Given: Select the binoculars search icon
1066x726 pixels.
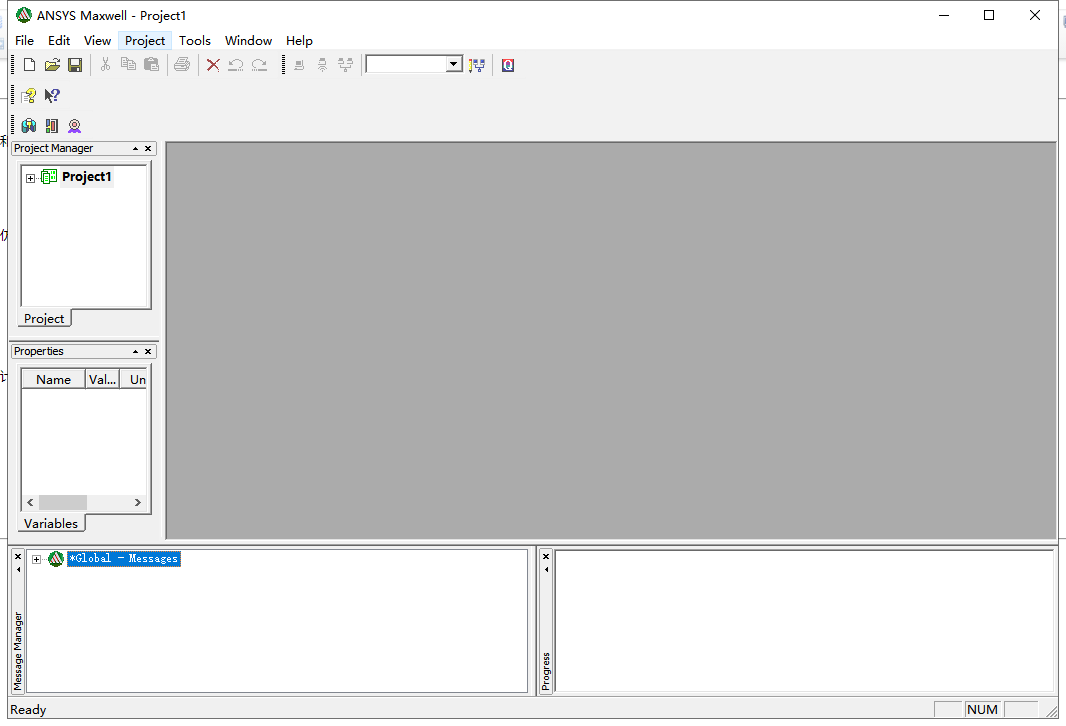Looking at the screenshot, I should point(28,125).
